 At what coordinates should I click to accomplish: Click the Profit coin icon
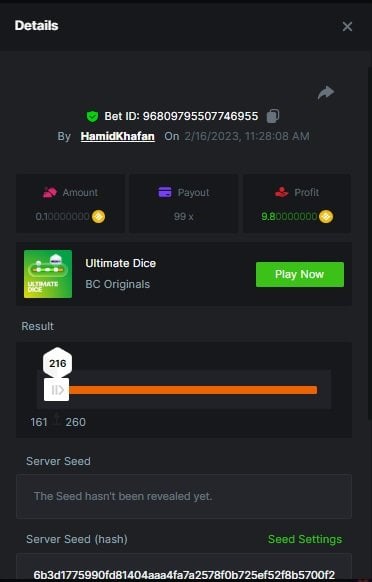pyautogui.click(x=326, y=216)
